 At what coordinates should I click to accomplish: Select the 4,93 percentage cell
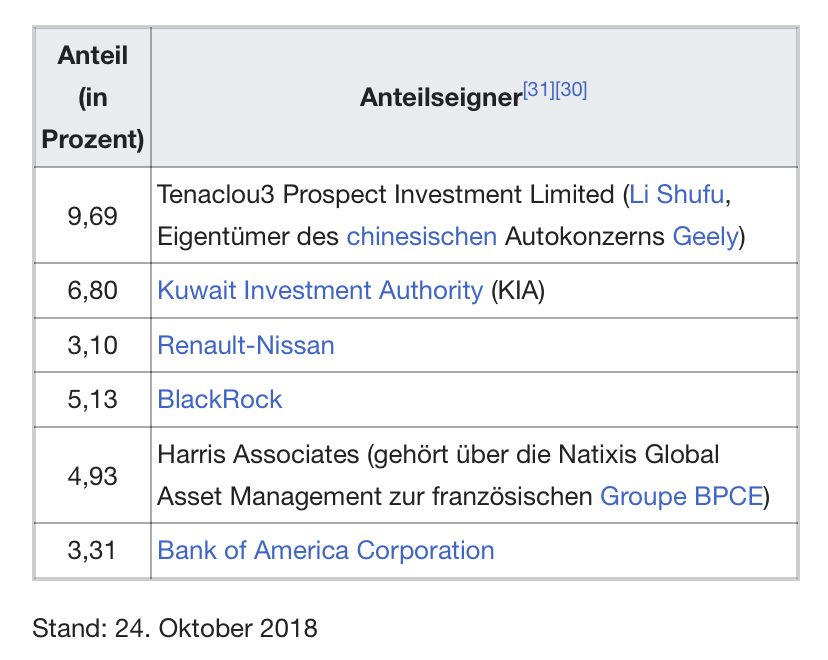(92, 476)
